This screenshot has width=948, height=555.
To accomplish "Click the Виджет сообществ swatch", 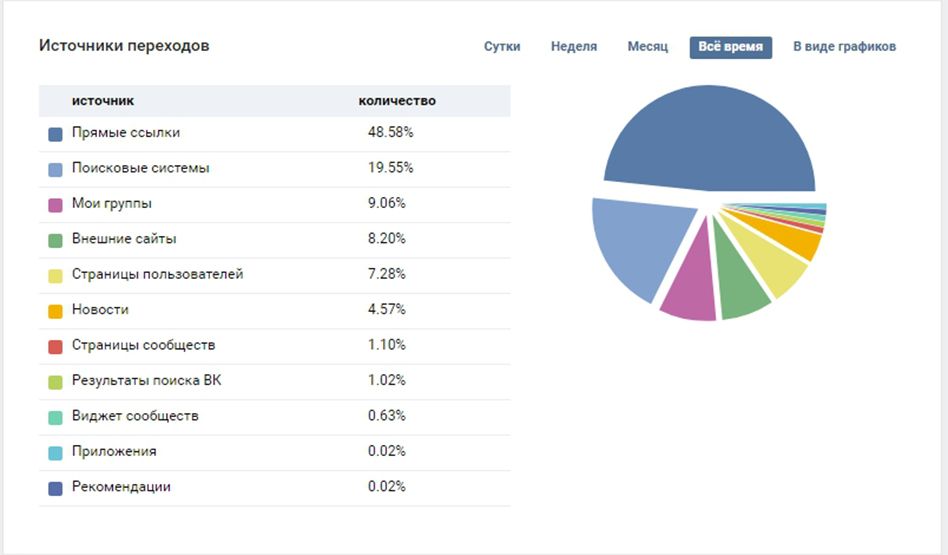I will (x=56, y=417).
